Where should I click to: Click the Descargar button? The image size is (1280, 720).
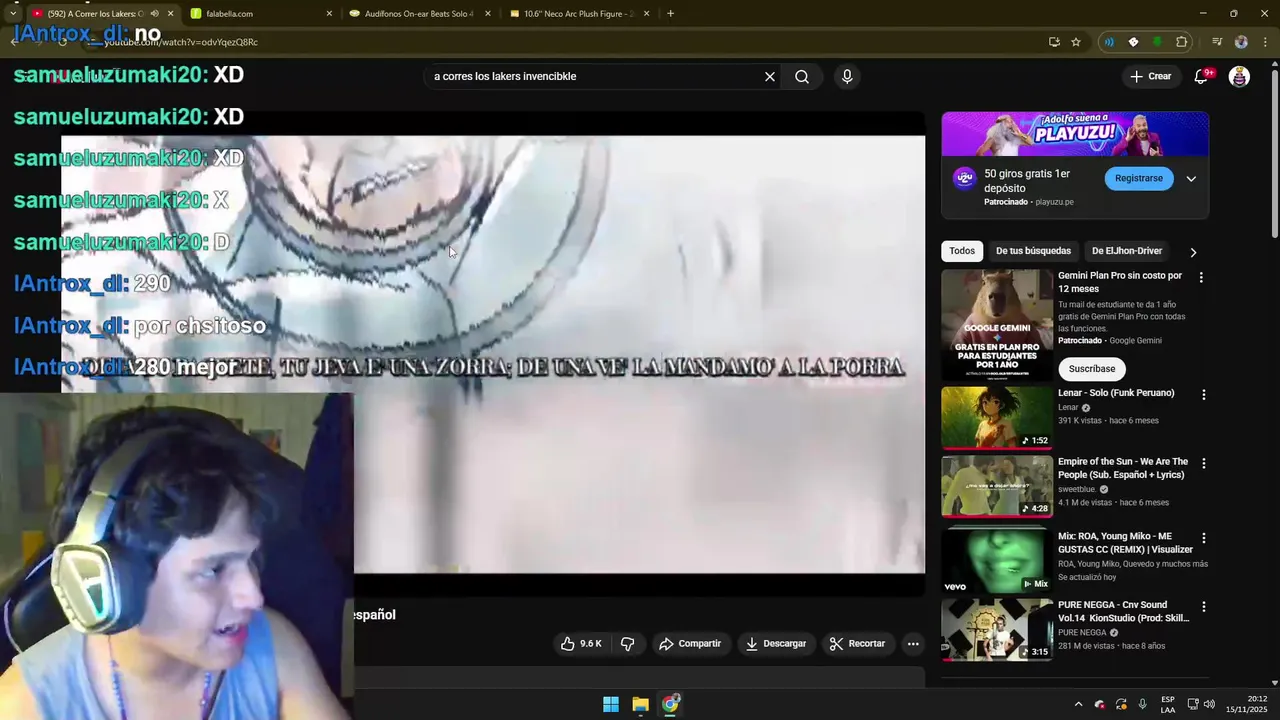[x=775, y=644]
